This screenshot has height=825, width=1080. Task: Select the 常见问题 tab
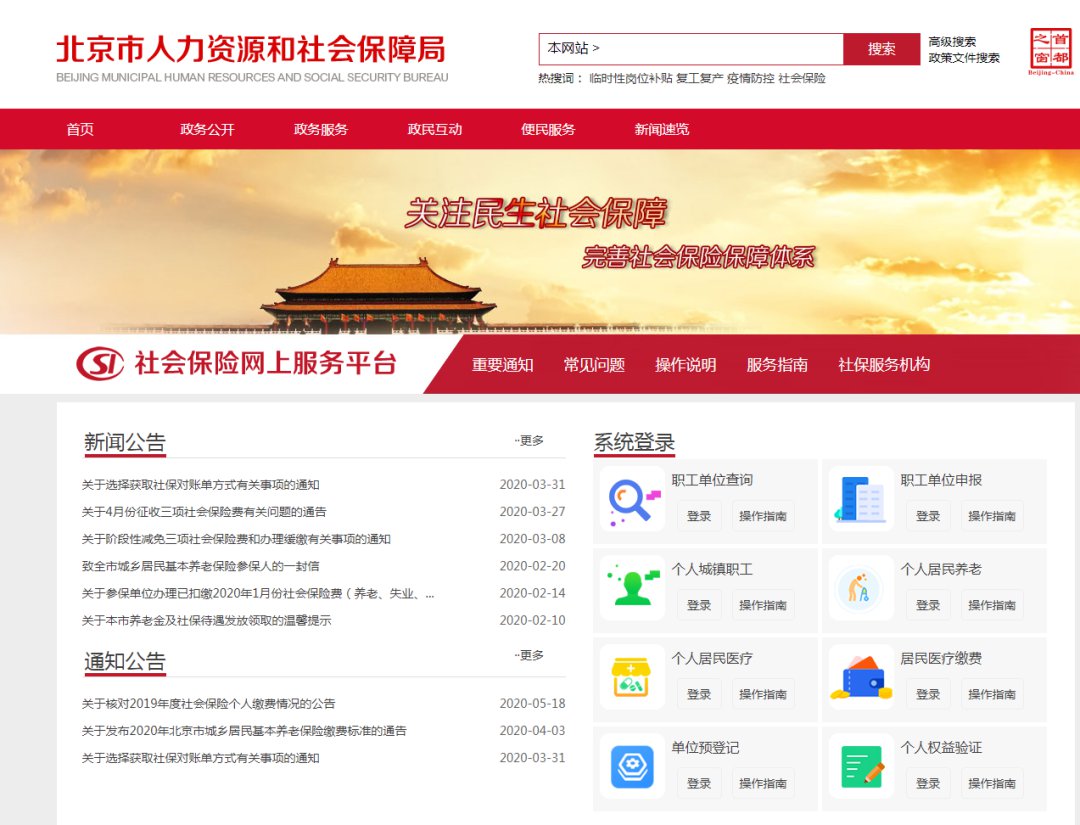pos(594,365)
